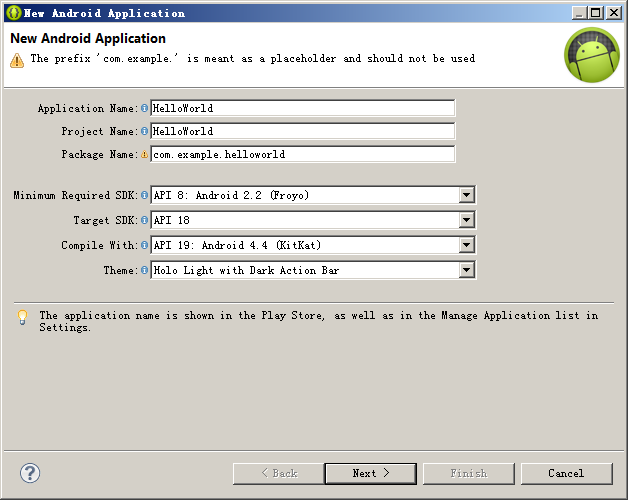Click the warning triangle in header
628x500 pixels.
[17, 60]
